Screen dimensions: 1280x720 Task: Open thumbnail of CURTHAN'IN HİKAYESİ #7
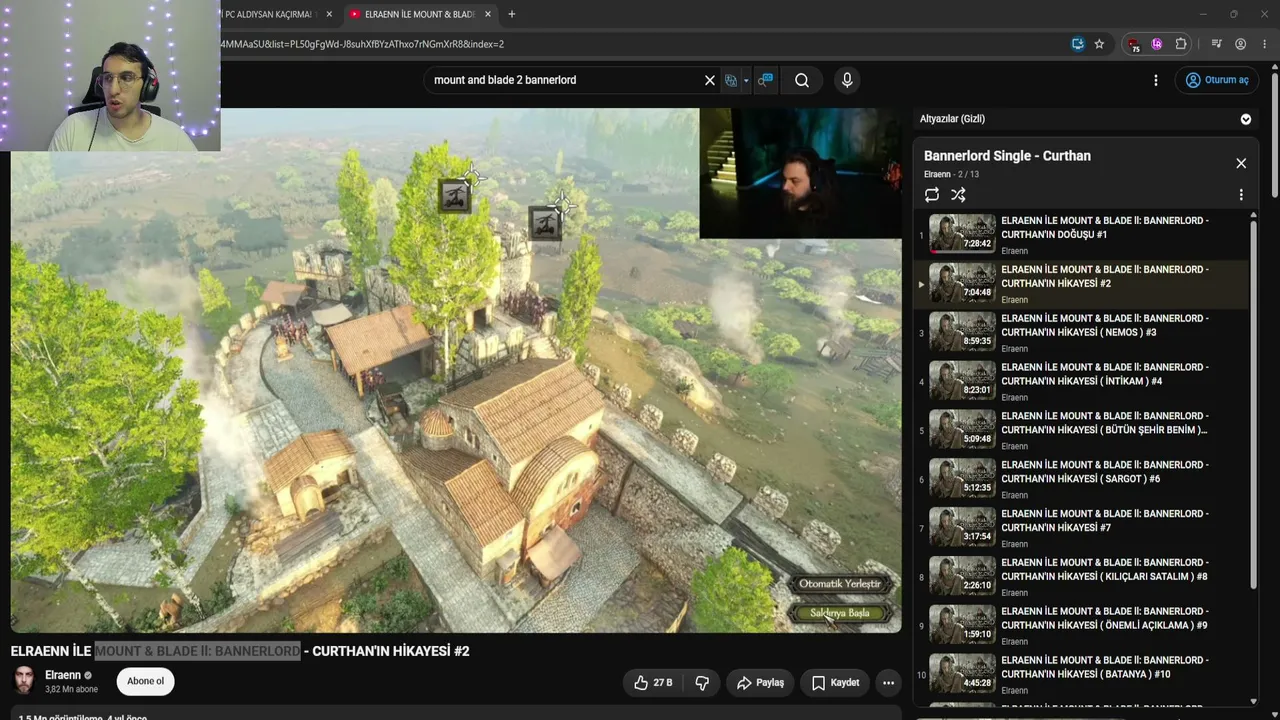coord(962,528)
